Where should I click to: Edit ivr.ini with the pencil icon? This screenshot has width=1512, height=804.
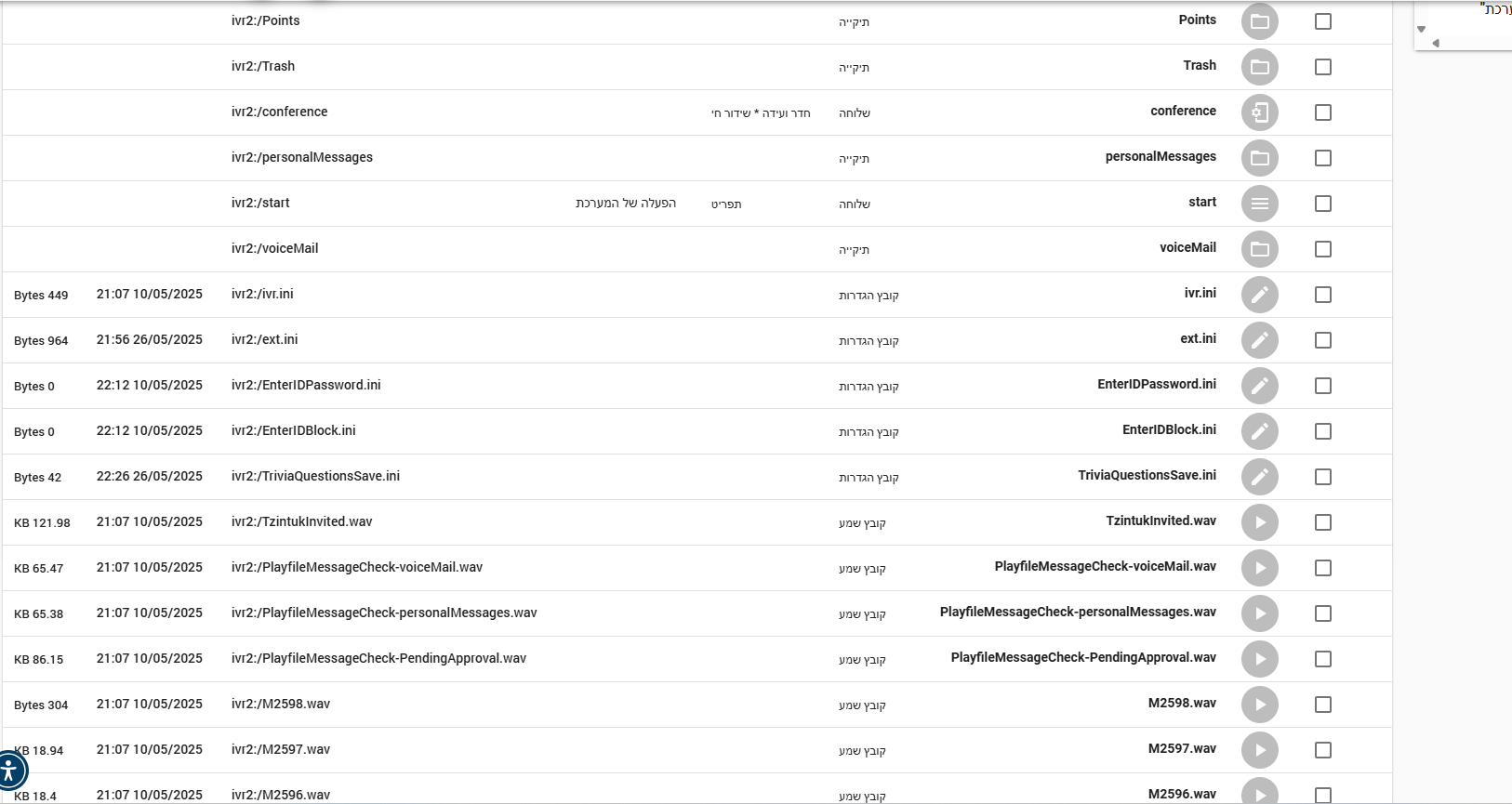tap(1259, 295)
